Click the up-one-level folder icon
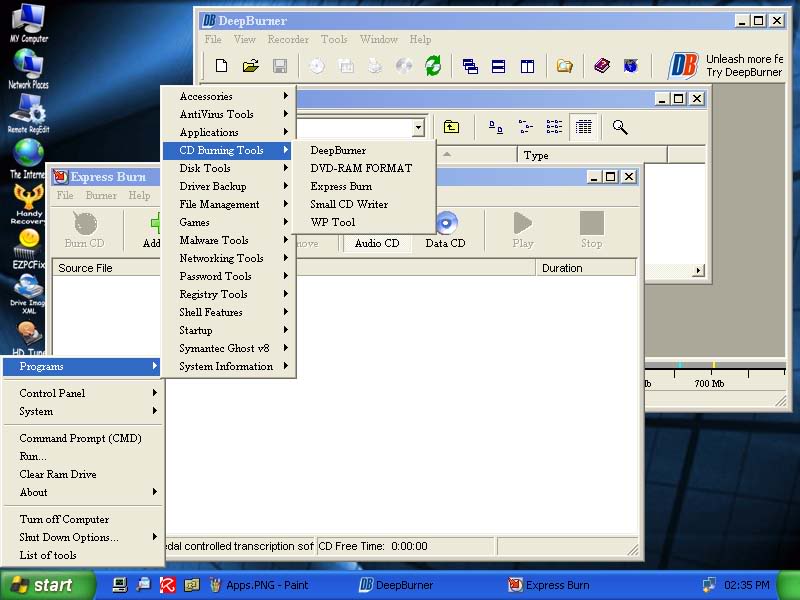This screenshot has height=600, width=800. (x=451, y=127)
